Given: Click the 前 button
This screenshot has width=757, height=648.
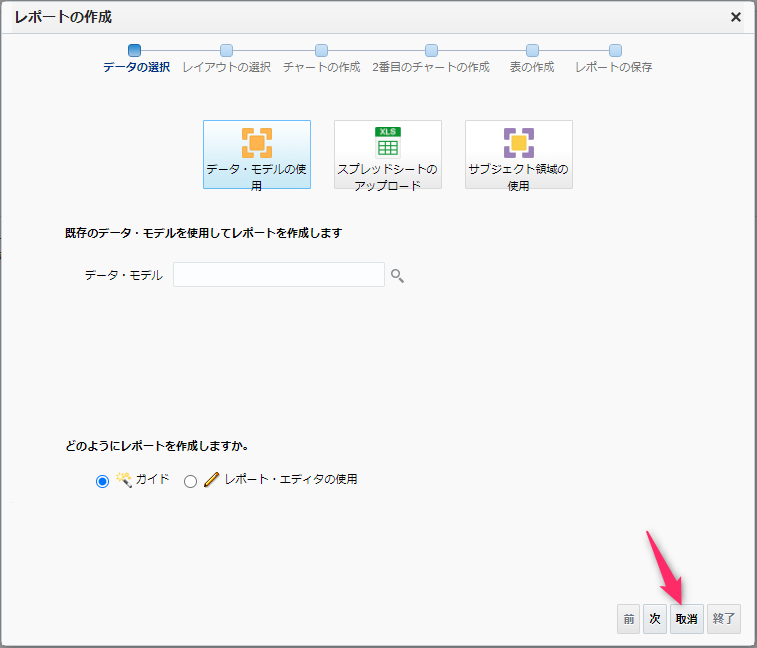Looking at the screenshot, I should [x=629, y=619].
